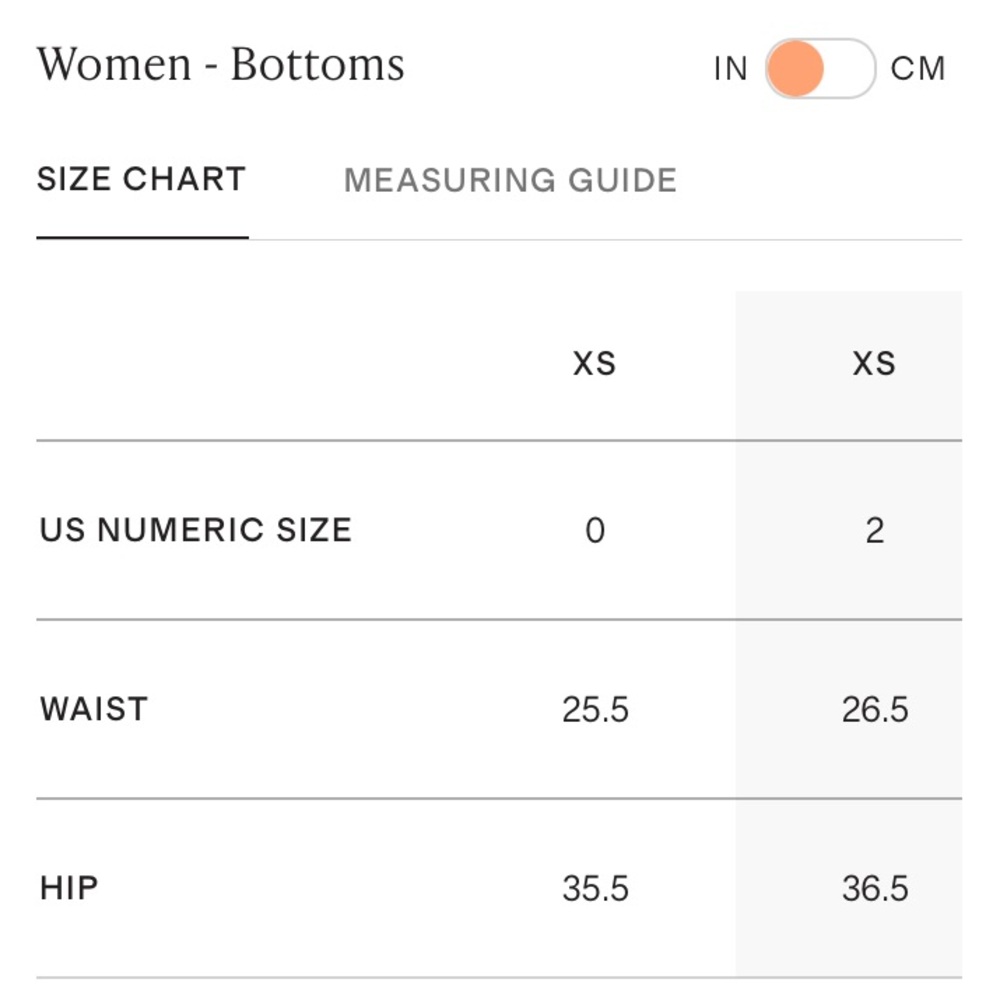Click the 36.5 hip measurement
The height and width of the screenshot is (1000, 1000).
875,888
